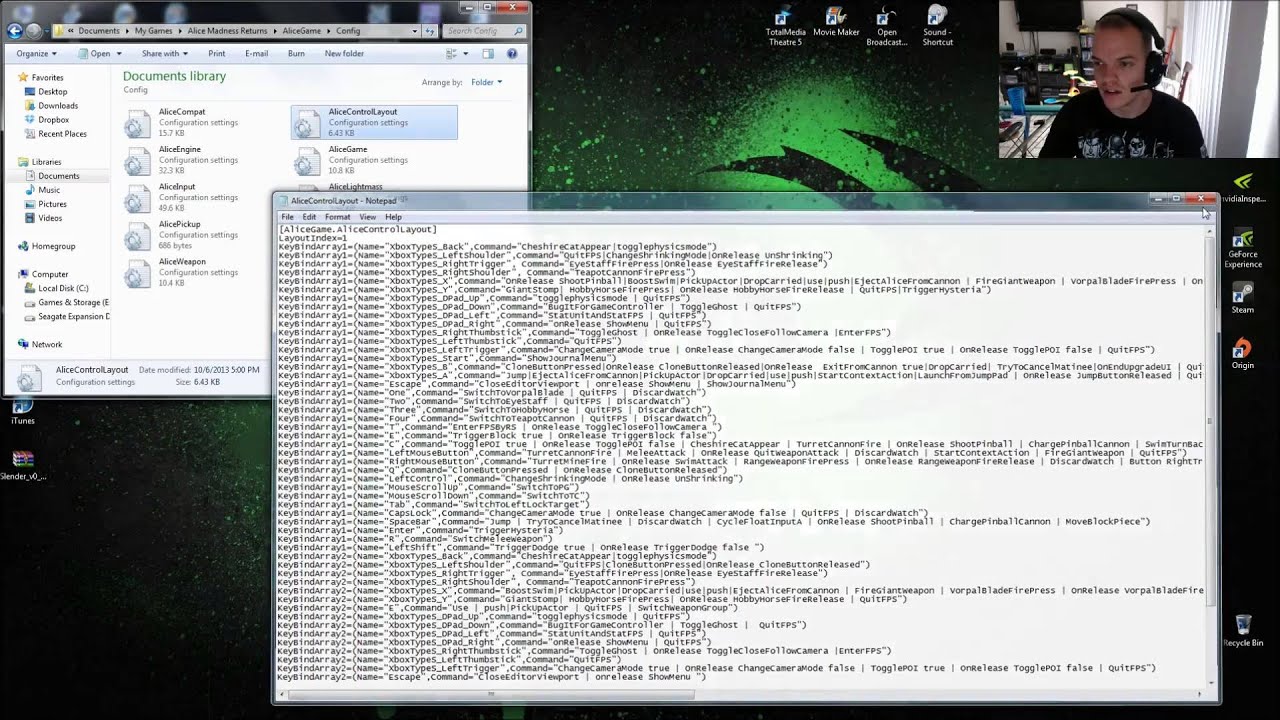Go to AliceGame in address breadcrumb
The width and height of the screenshot is (1280, 720).
point(302,31)
